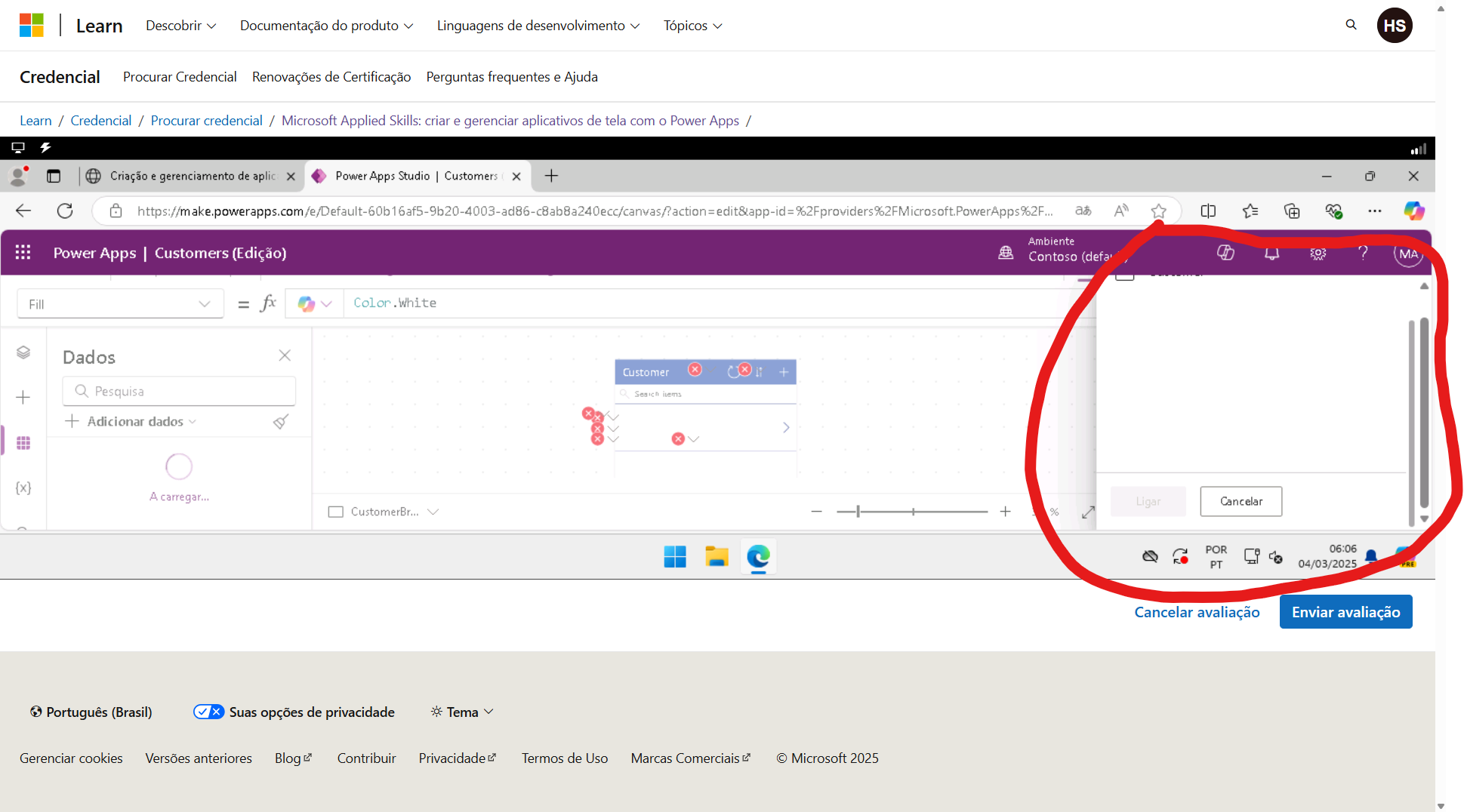Click the browser address bar URL
The height and width of the screenshot is (812, 1464).
pos(595,211)
